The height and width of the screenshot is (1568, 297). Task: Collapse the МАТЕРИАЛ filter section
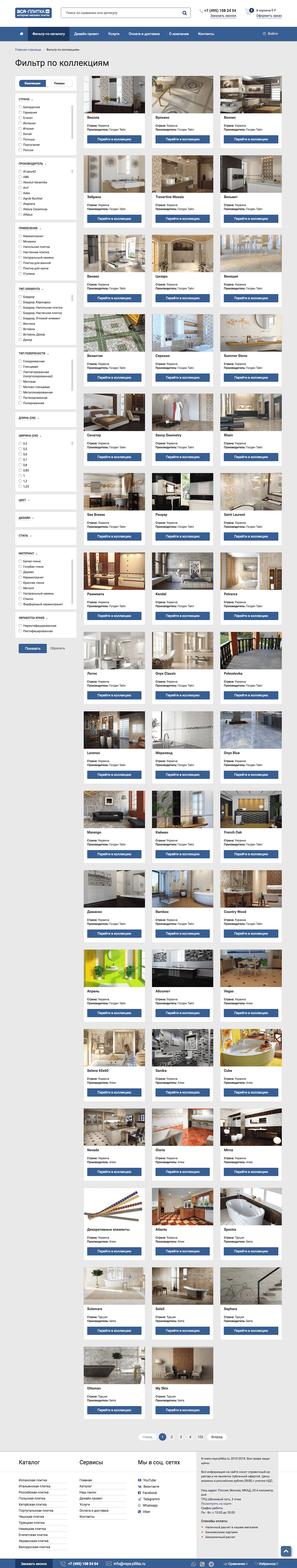point(28,553)
